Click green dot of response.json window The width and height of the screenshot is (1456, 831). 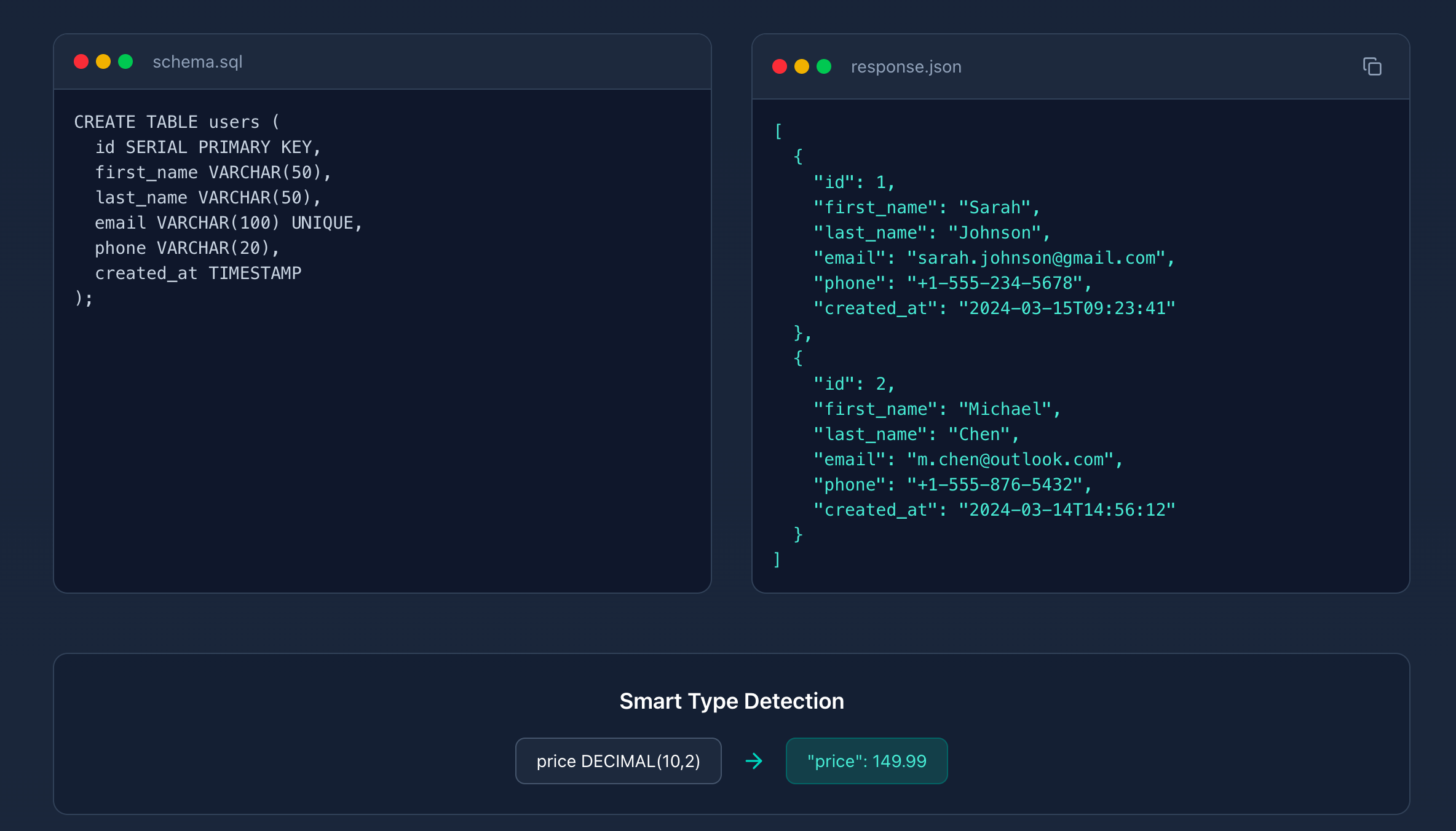point(824,66)
